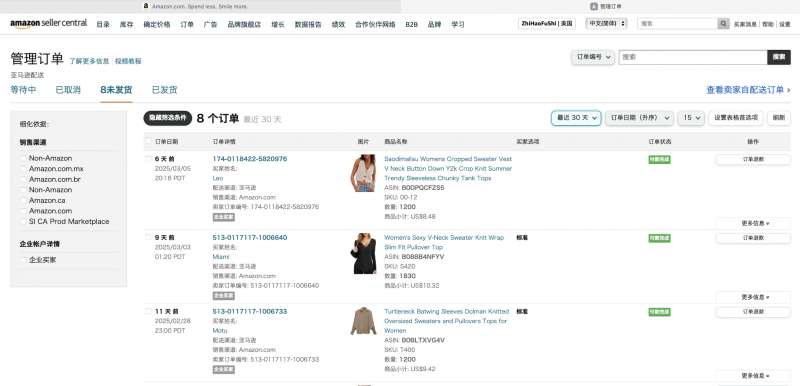The height and width of the screenshot is (386, 800).
Task: Switch to the 已取消 tab
Action: [68, 90]
